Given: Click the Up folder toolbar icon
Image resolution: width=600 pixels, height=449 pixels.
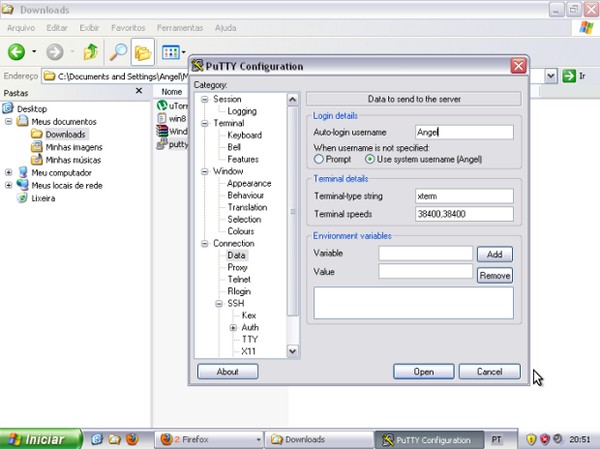Looking at the screenshot, I should coord(91,52).
